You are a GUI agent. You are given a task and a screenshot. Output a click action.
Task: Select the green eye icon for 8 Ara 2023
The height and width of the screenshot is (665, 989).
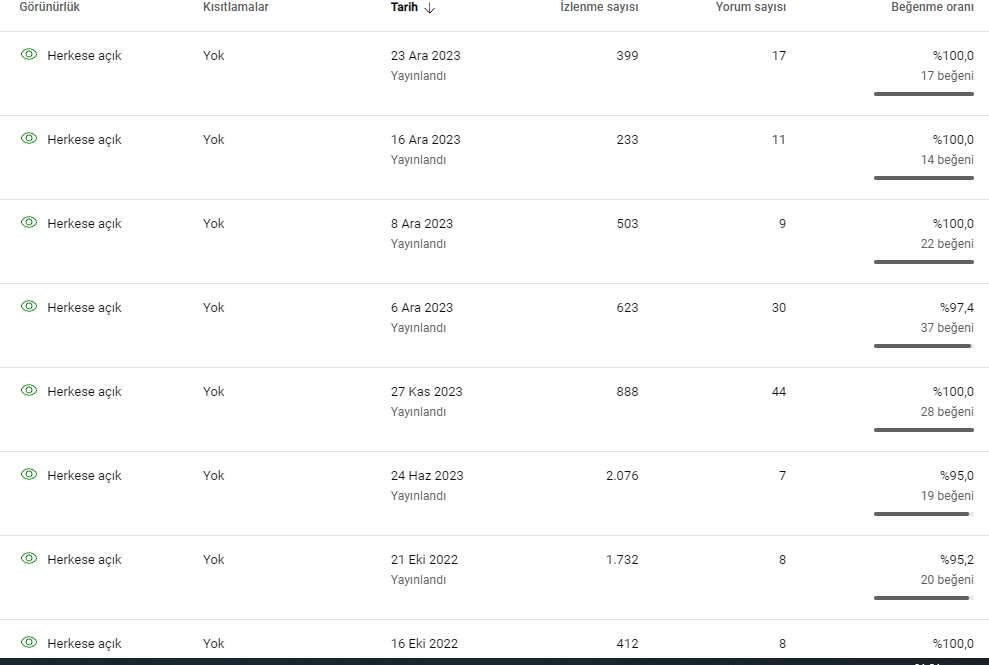click(29, 223)
